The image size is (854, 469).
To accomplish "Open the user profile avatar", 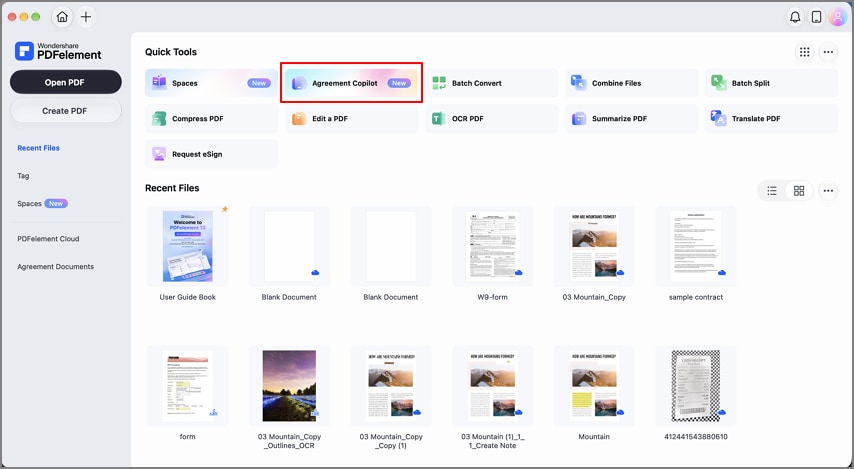I will coord(837,17).
